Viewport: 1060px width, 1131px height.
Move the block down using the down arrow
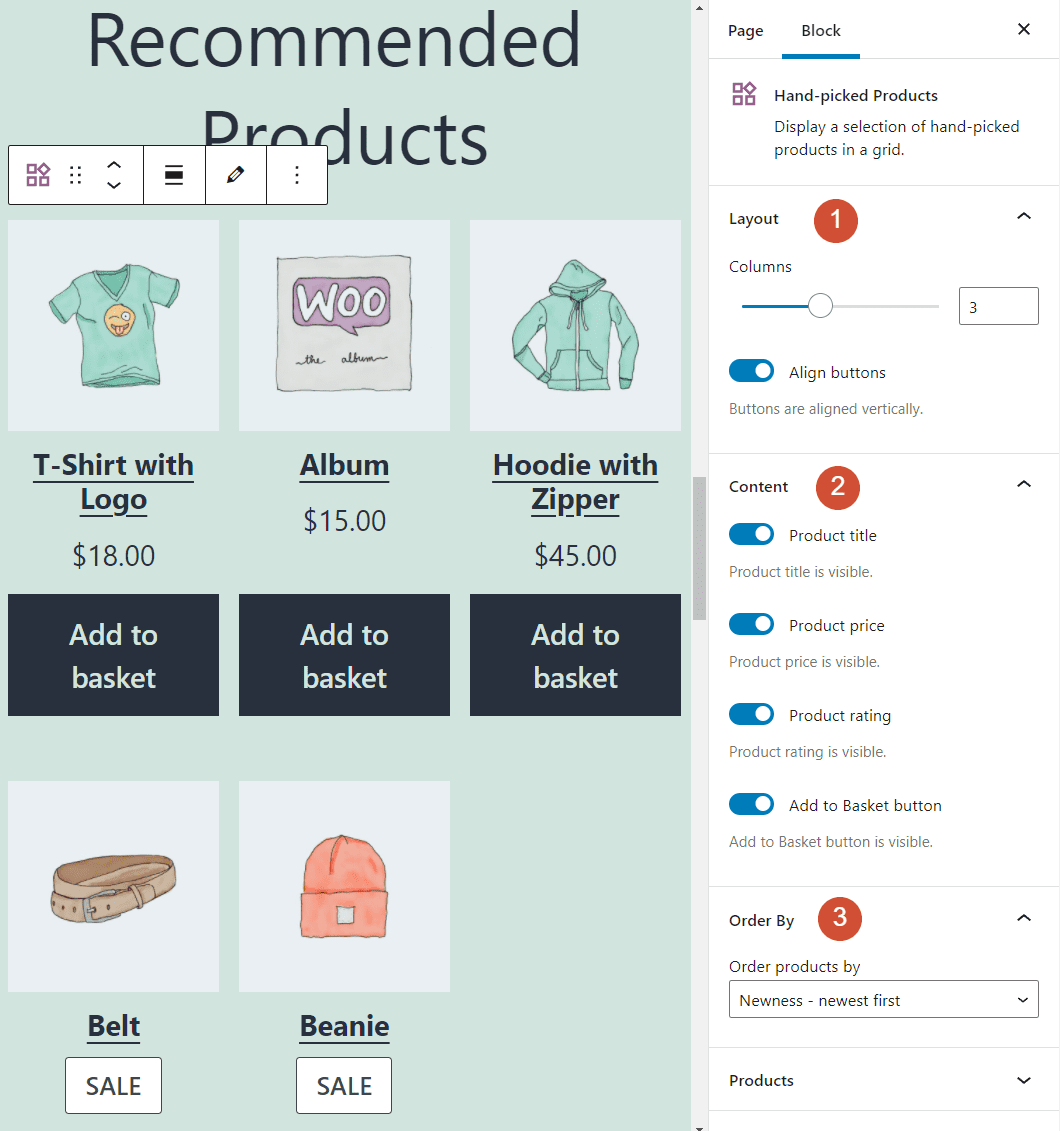point(113,187)
